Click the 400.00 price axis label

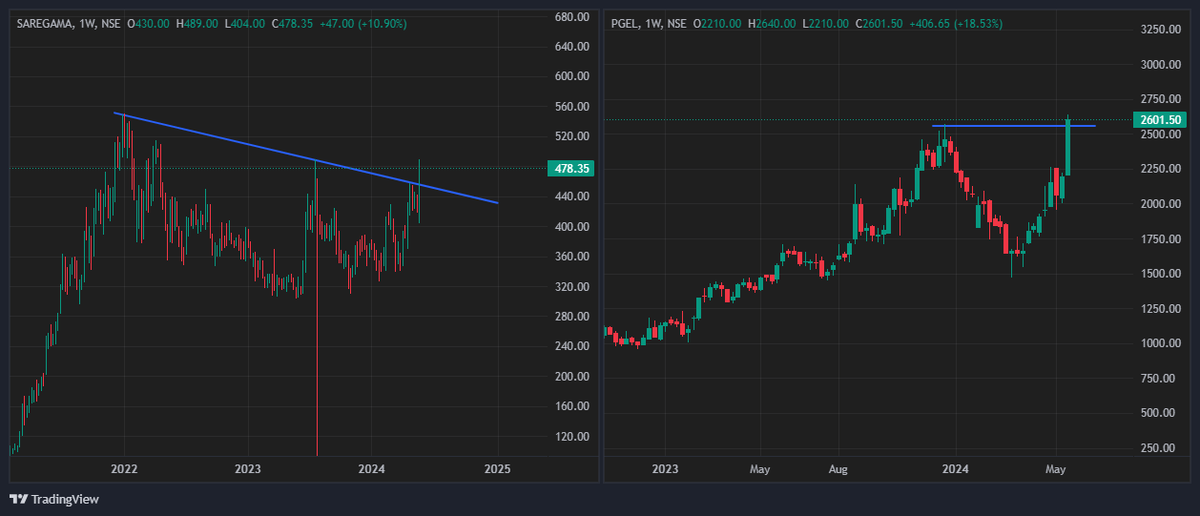(574, 227)
